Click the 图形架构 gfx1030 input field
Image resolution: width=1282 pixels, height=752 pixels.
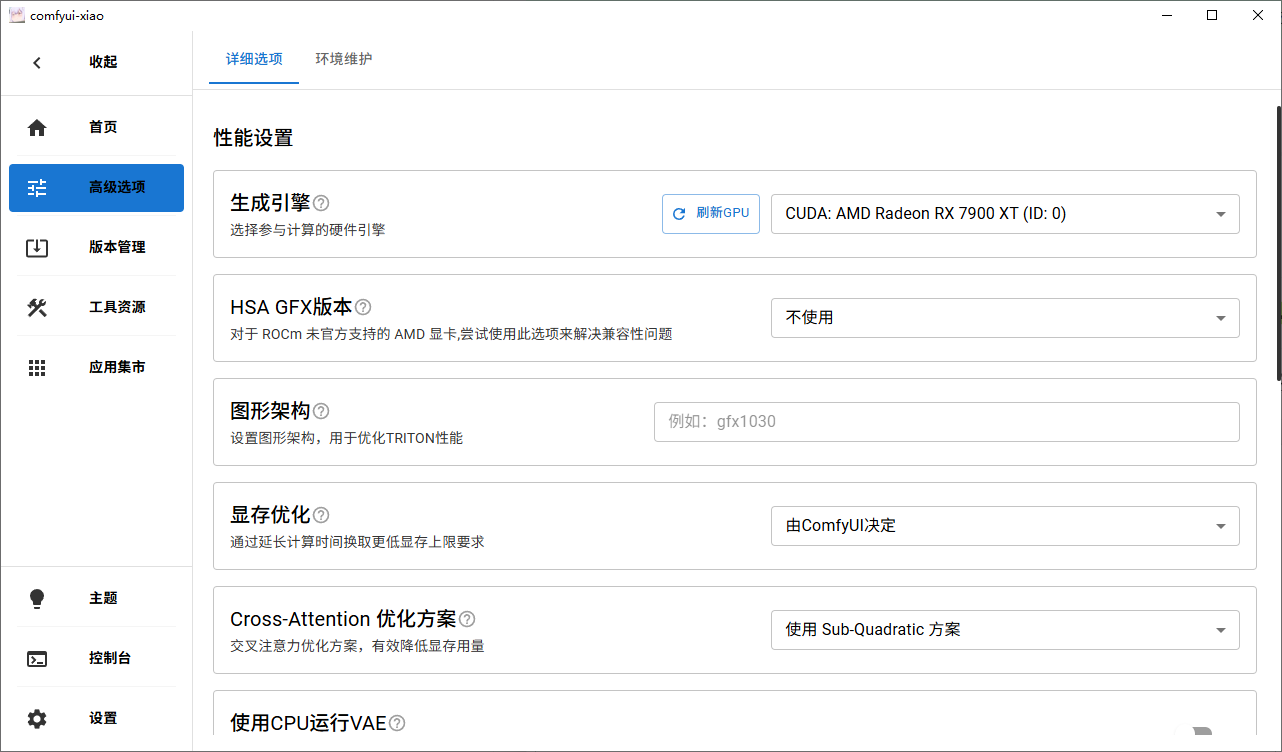pos(946,422)
